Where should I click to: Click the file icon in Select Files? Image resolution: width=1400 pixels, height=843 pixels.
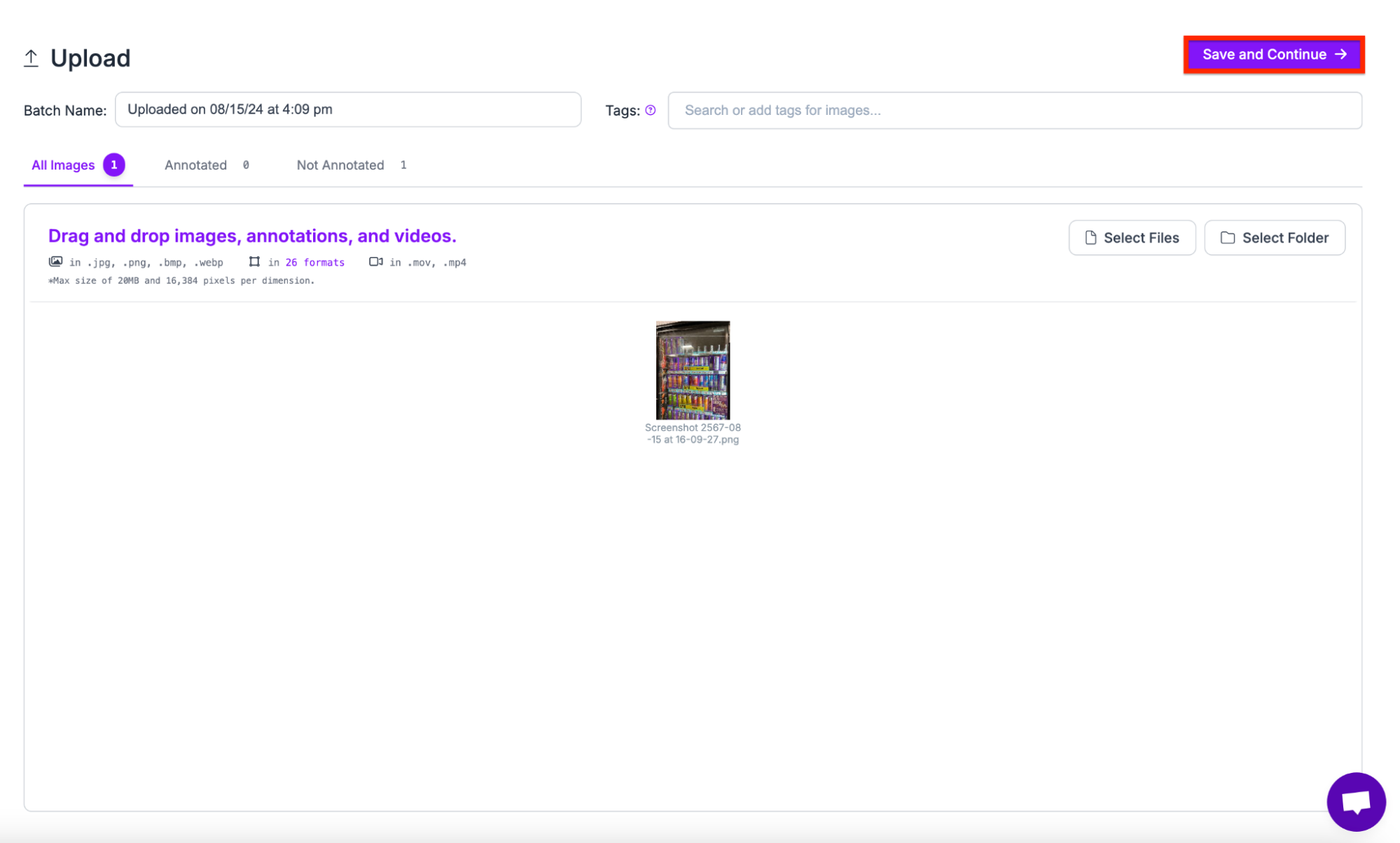coord(1090,238)
